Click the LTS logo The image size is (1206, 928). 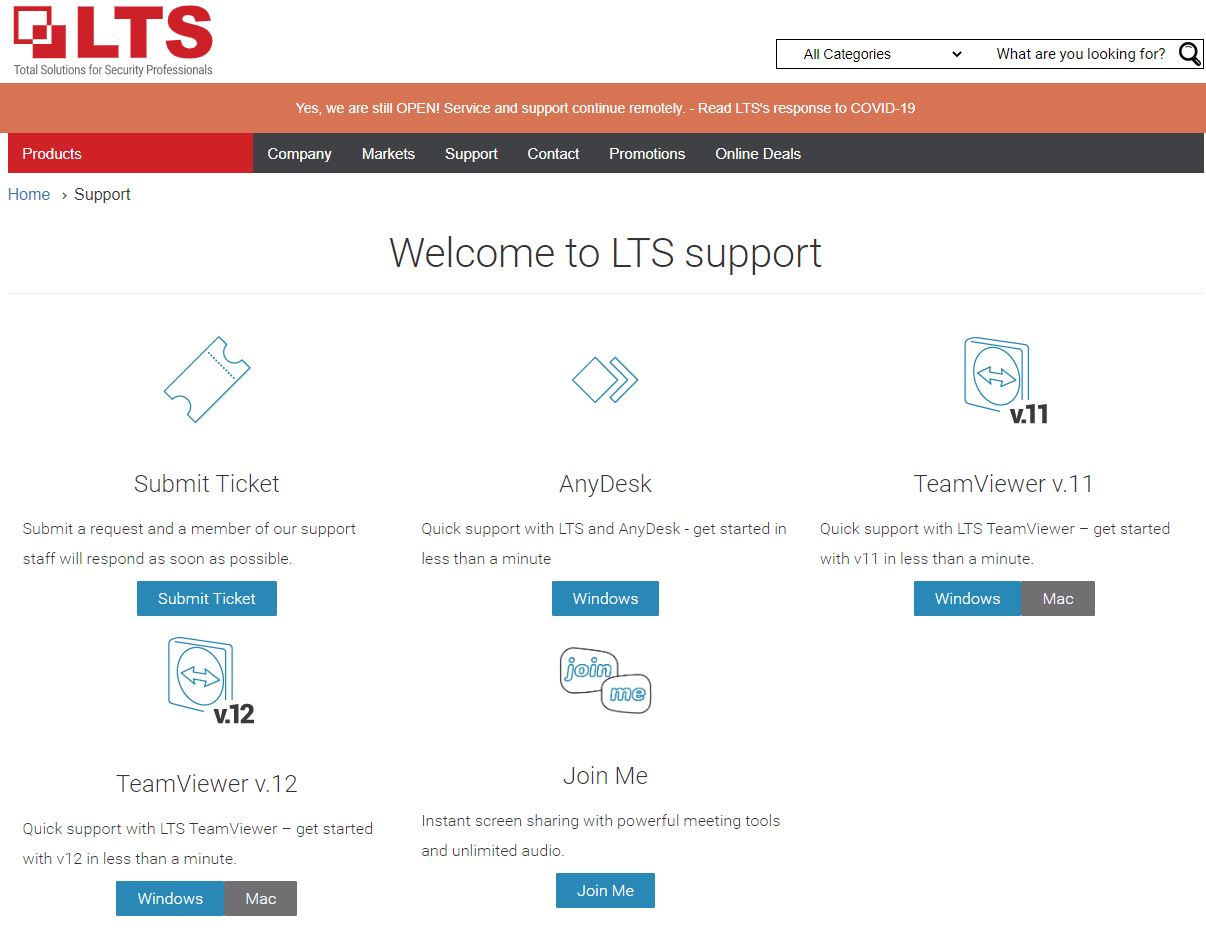coord(113,40)
